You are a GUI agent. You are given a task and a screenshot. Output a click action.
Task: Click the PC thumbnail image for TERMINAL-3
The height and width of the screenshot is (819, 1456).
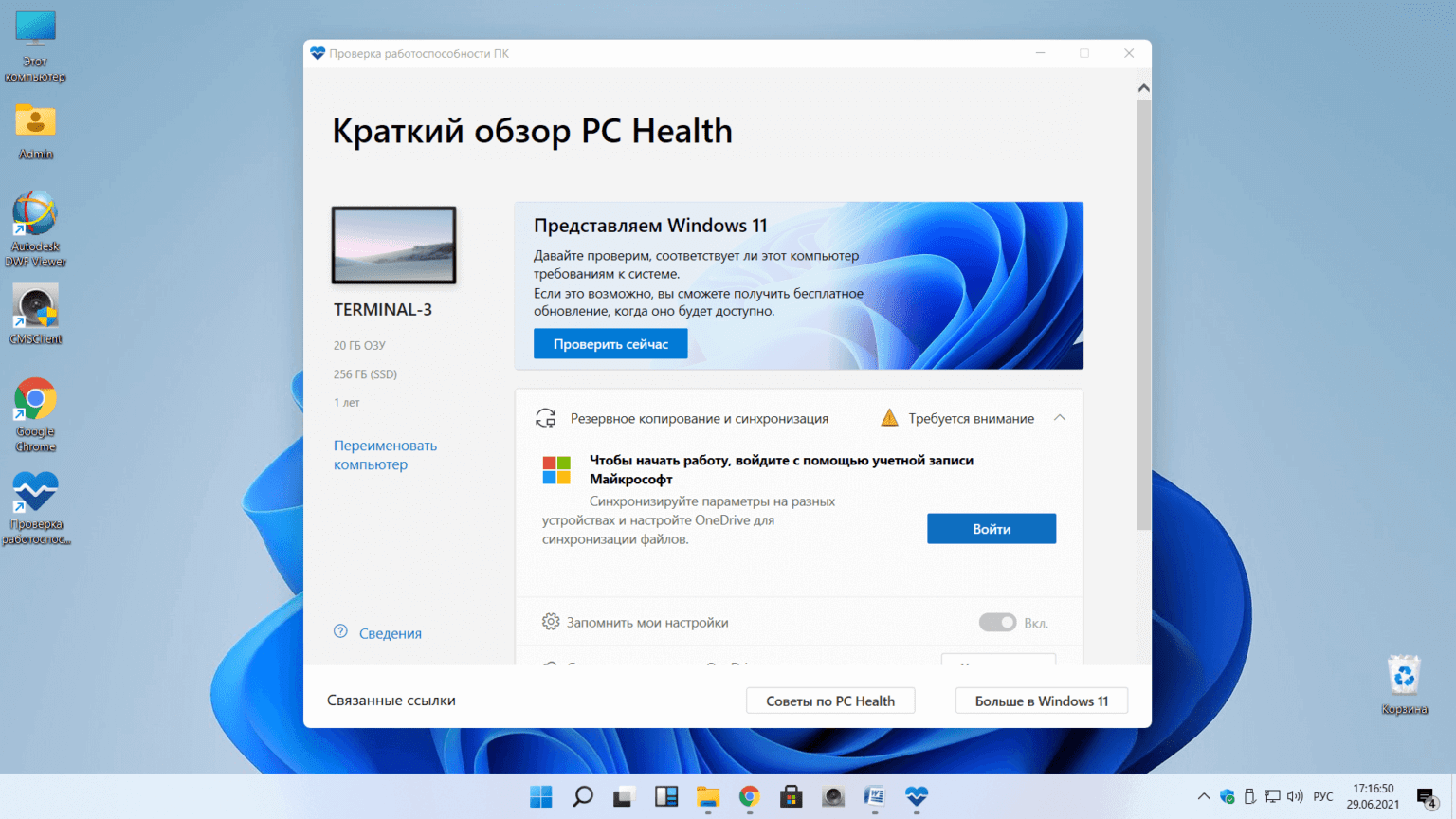[393, 245]
